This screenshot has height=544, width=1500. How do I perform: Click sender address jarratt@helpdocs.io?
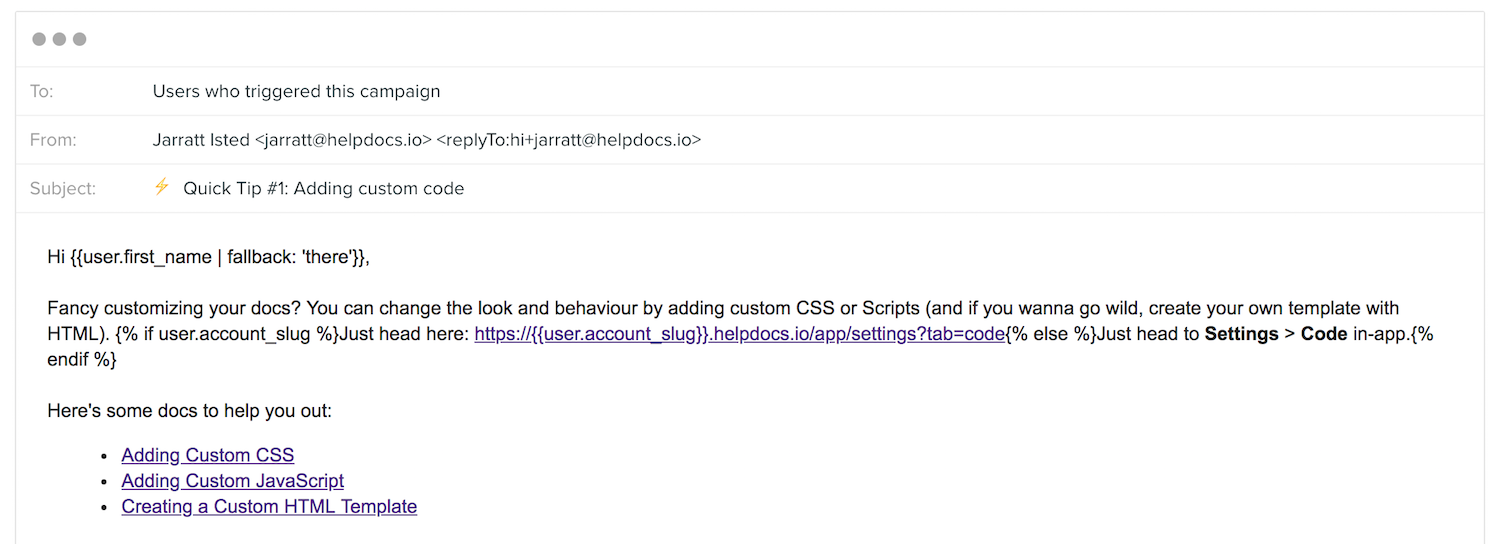pyautogui.click(x=343, y=140)
